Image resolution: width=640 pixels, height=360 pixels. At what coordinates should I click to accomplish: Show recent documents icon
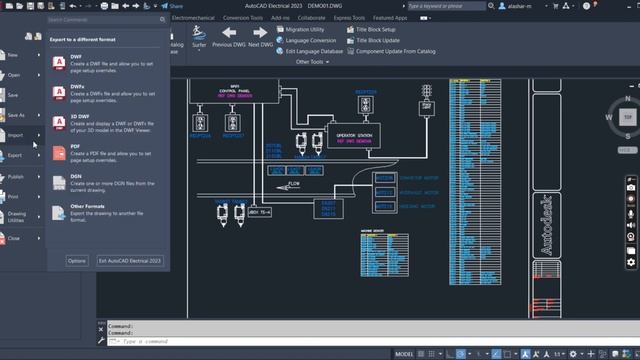click(x=29, y=37)
